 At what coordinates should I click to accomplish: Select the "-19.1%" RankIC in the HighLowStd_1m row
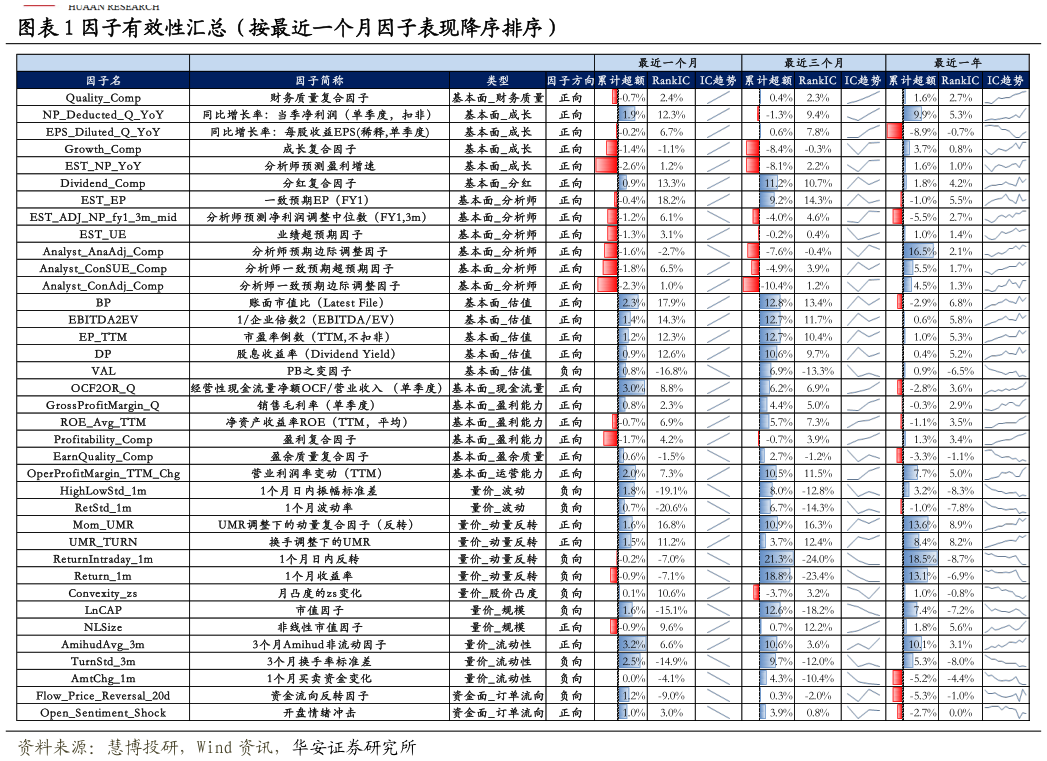pos(671,491)
